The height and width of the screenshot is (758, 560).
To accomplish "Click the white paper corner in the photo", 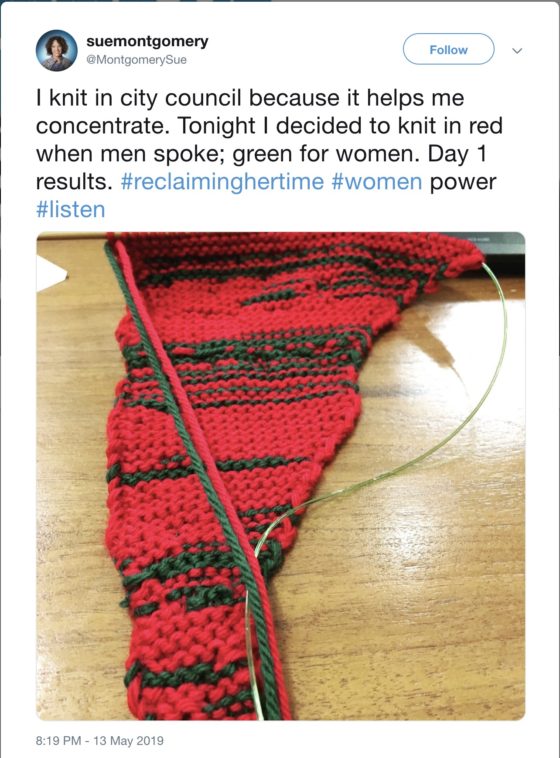I will point(49,274).
